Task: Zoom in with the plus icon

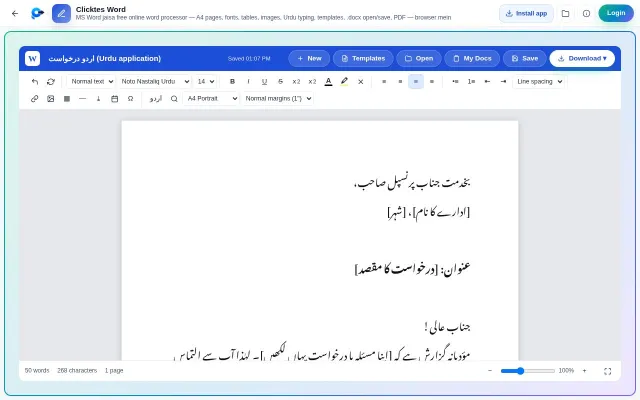Action: 584,371
